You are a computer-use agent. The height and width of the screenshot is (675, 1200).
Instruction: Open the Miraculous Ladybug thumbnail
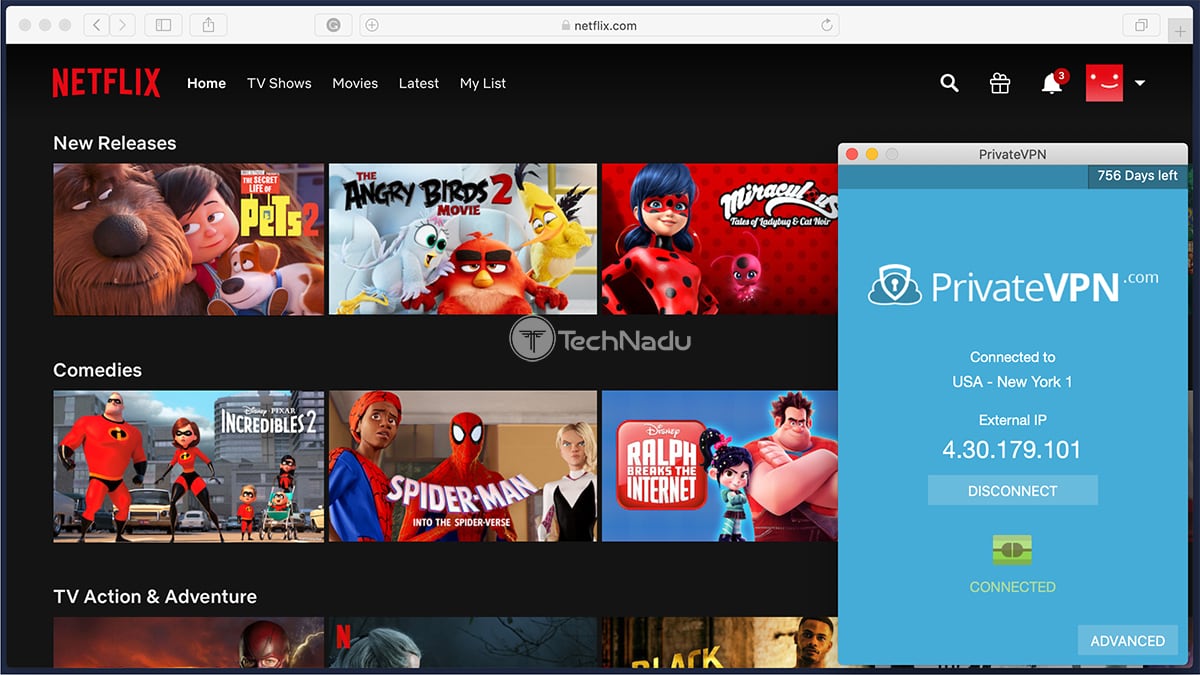click(x=720, y=240)
